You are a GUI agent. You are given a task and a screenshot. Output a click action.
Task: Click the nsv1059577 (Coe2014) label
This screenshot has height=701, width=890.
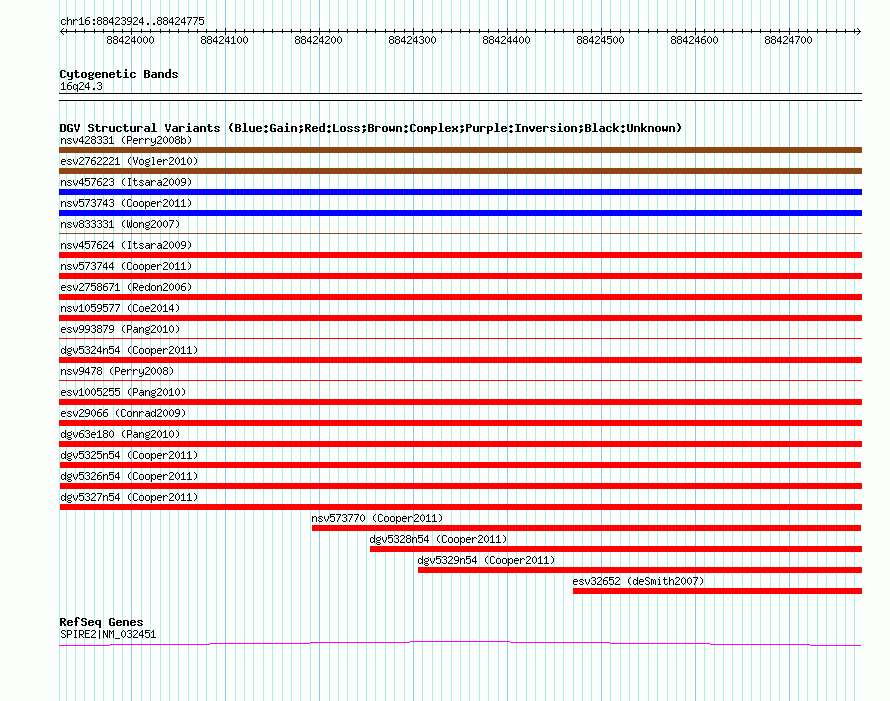coord(120,308)
